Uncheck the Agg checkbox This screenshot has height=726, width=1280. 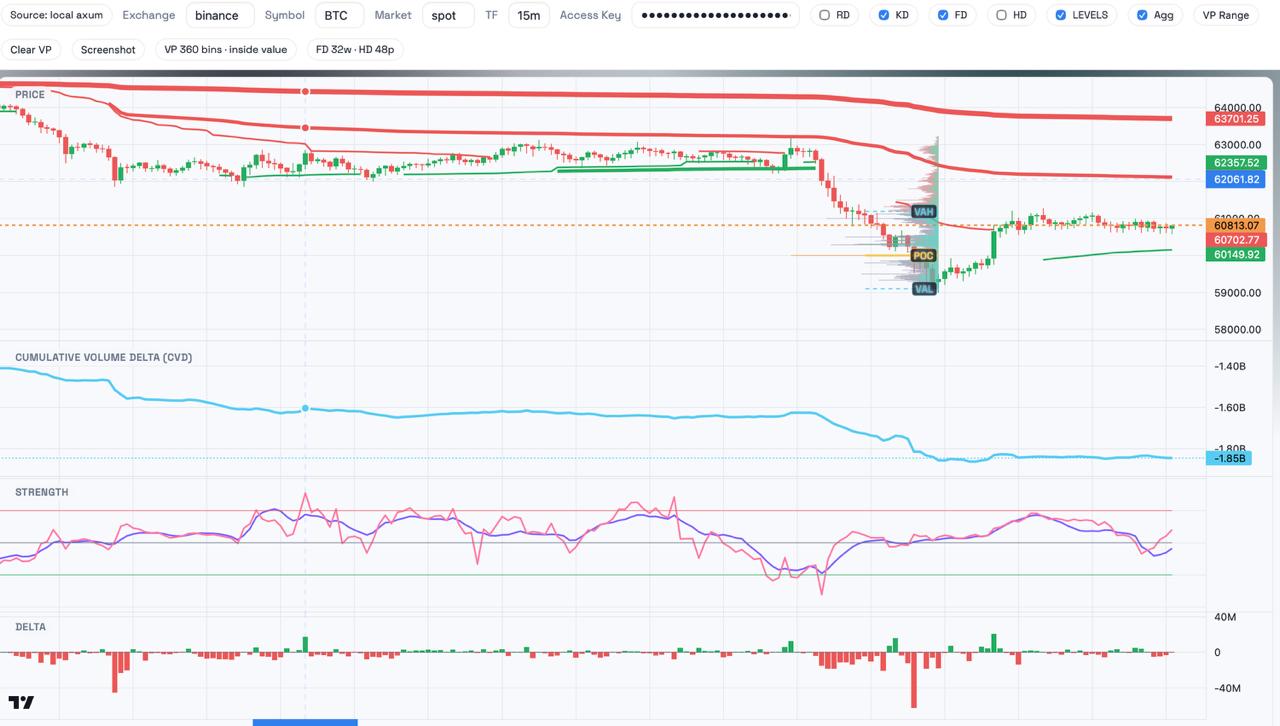pos(1142,15)
